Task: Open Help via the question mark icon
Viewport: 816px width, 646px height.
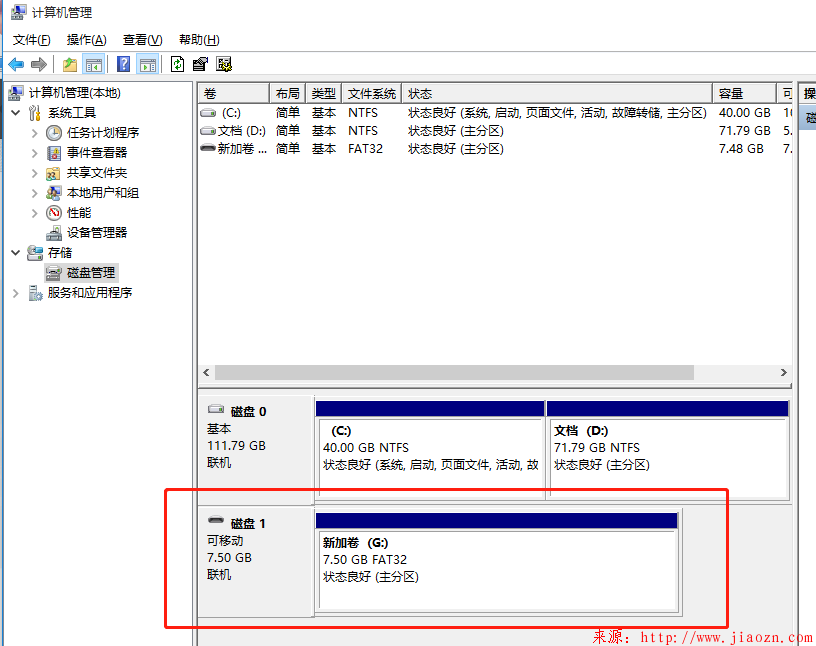Action: pos(124,65)
